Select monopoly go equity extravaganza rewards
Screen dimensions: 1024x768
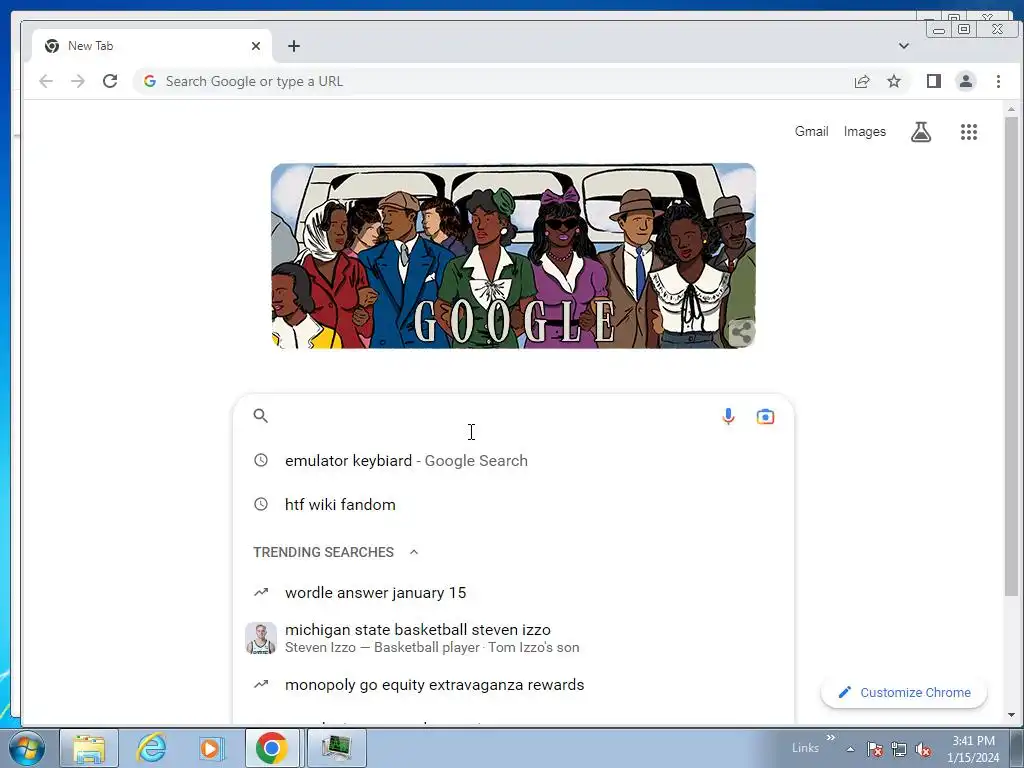[x=513, y=684]
